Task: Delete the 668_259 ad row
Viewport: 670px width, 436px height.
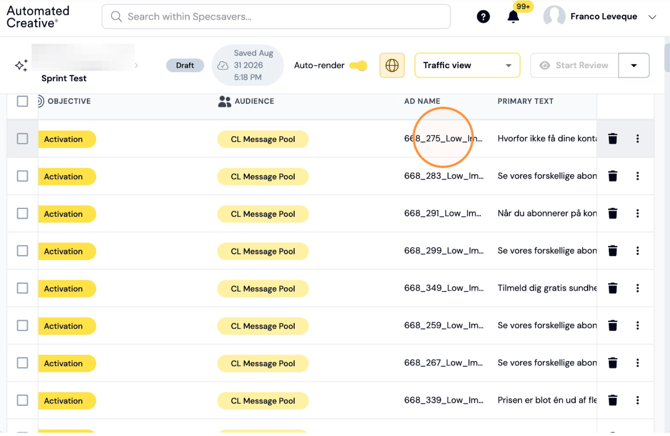Action: coord(612,325)
